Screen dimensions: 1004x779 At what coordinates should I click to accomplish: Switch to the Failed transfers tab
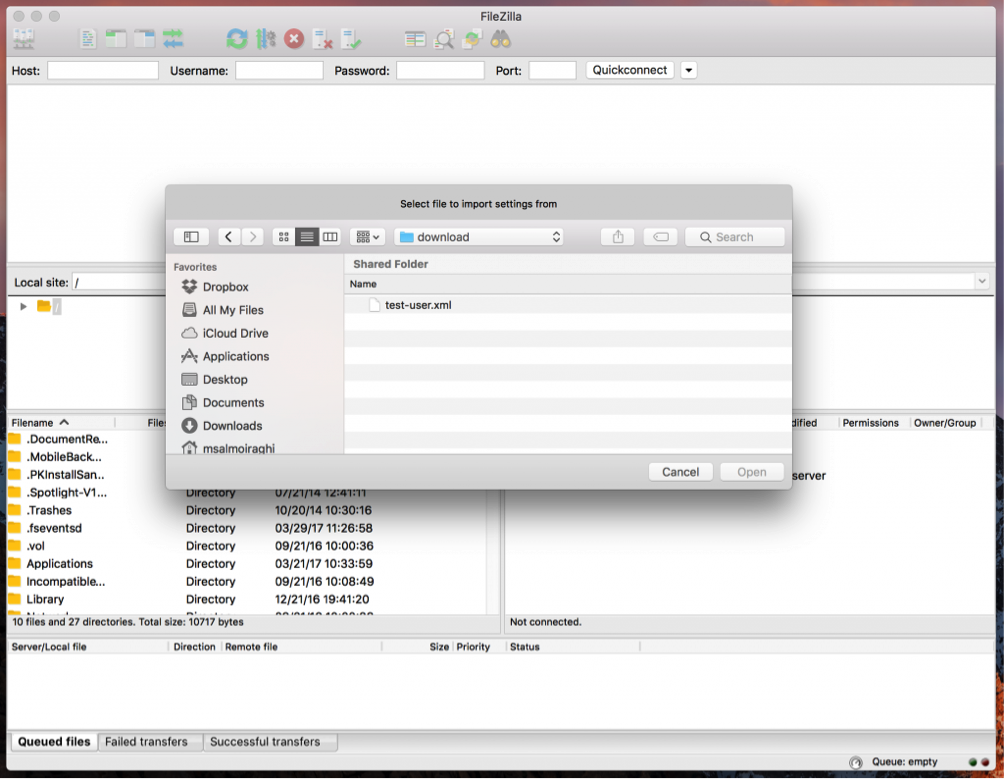(146, 742)
